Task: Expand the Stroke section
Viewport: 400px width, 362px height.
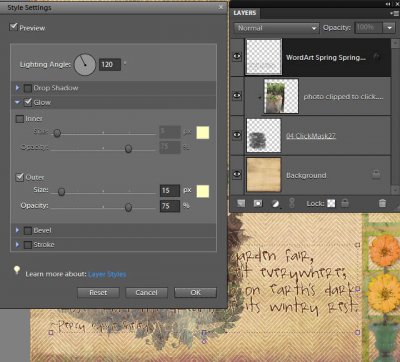Action: click(x=17, y=244)
